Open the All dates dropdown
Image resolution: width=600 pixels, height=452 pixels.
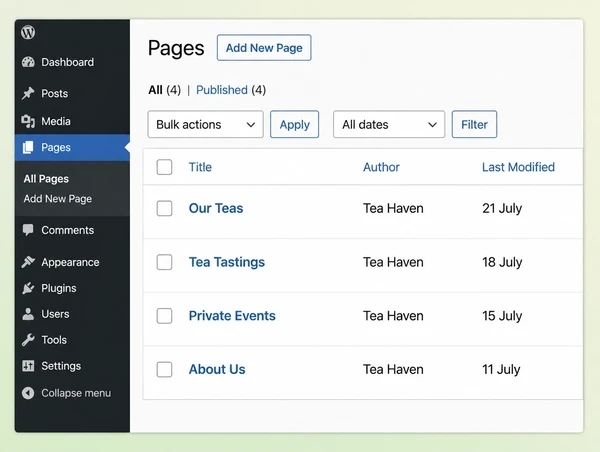[x=389, y=124]
